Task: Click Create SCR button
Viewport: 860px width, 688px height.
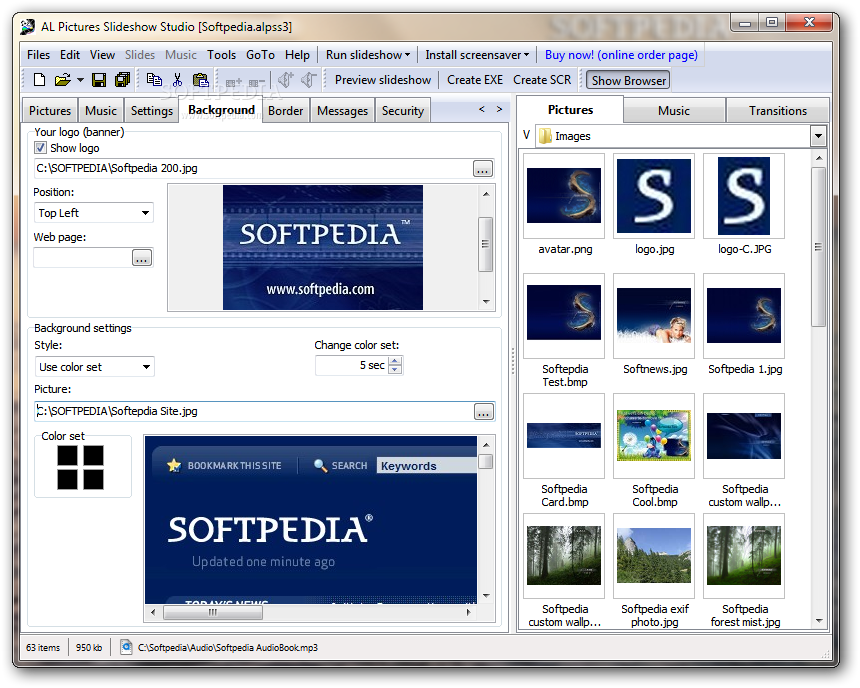Action: pos(542,80)
